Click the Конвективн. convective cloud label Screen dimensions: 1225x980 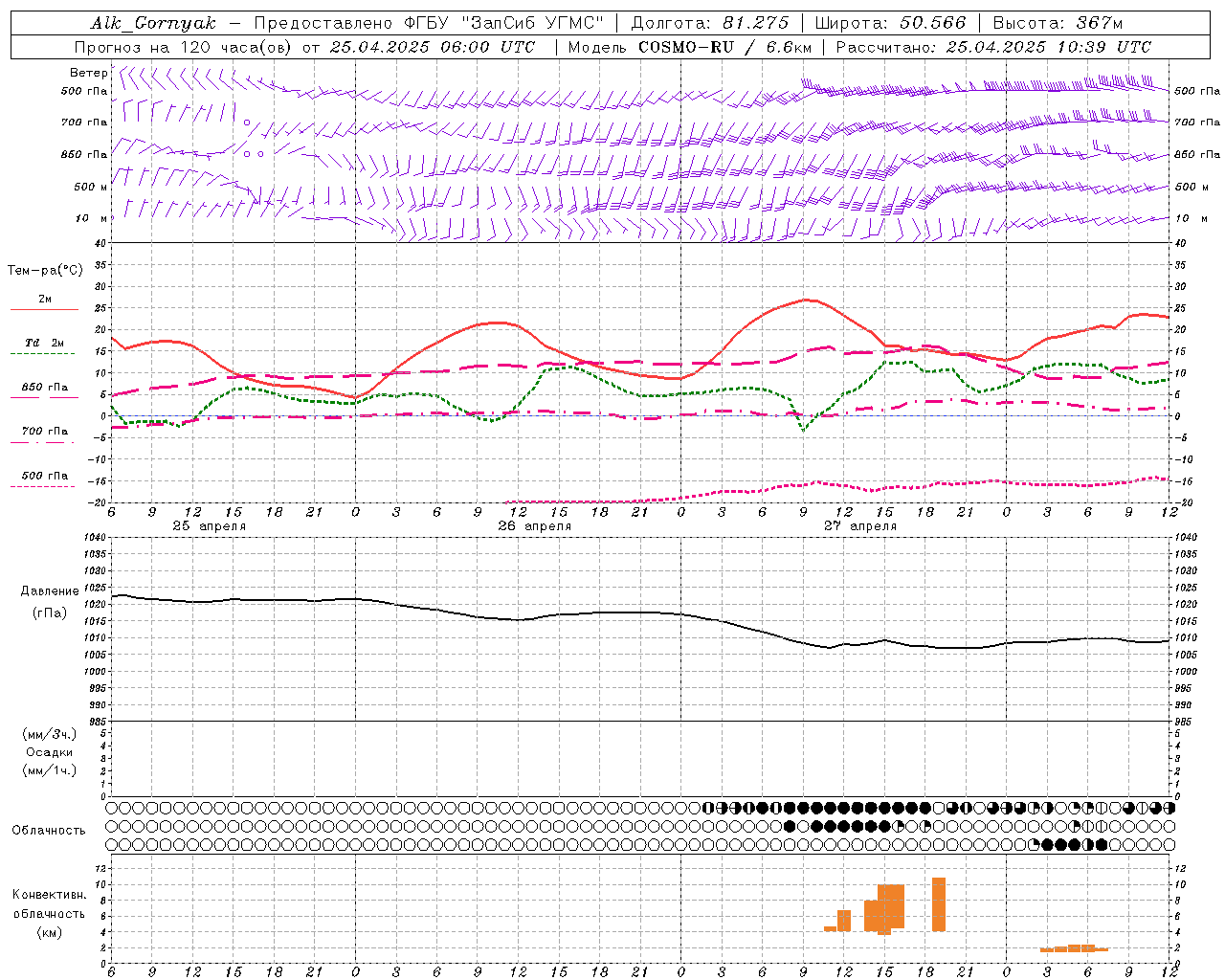point(49,895)
